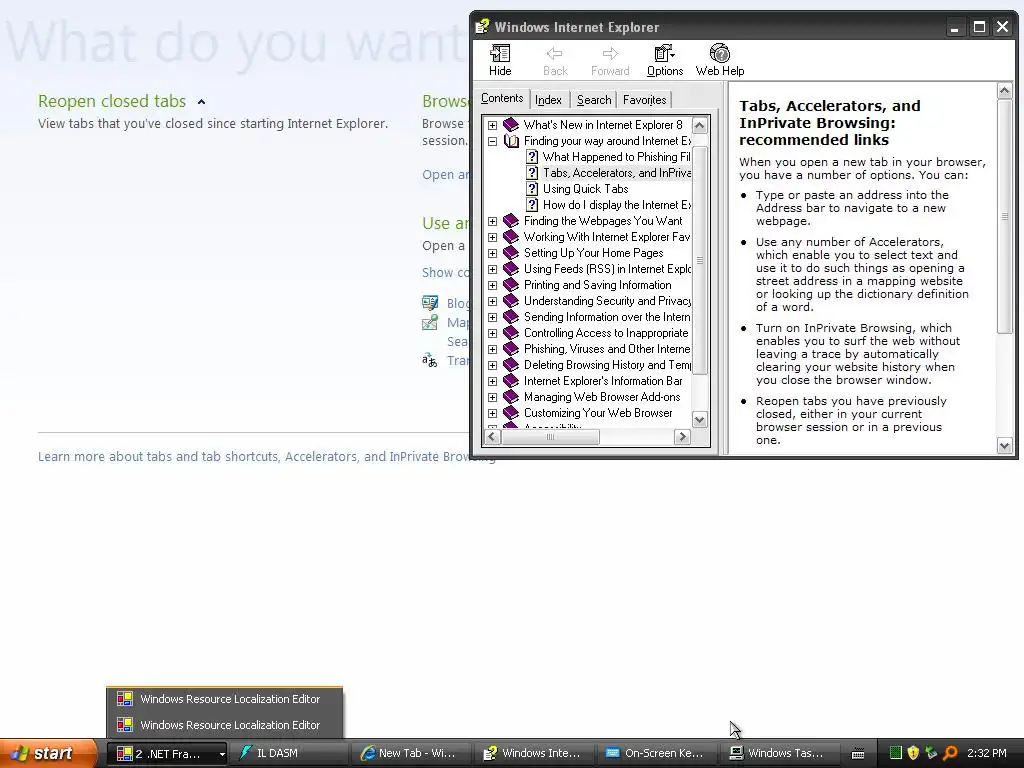The width and height of the screenshot is (1024, 768).
Task: Select second Windows Resource Localization Editor entry
Action: [224, 725]
